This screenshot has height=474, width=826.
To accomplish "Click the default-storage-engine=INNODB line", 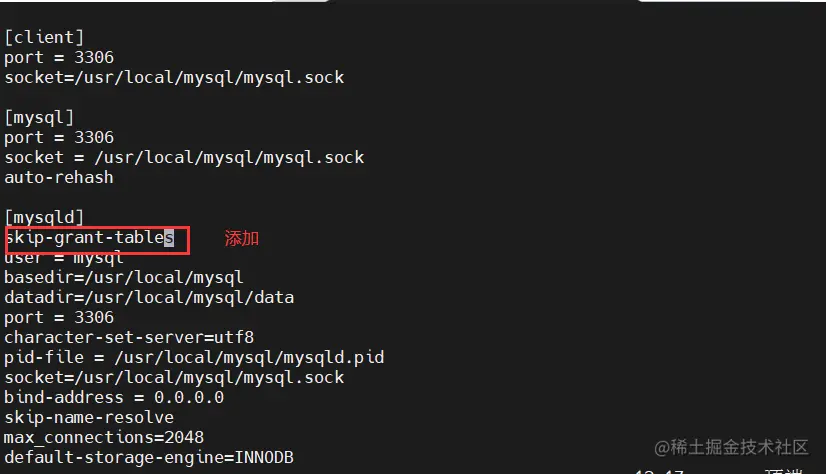I will pyautogui.click(x=149, y=457).
